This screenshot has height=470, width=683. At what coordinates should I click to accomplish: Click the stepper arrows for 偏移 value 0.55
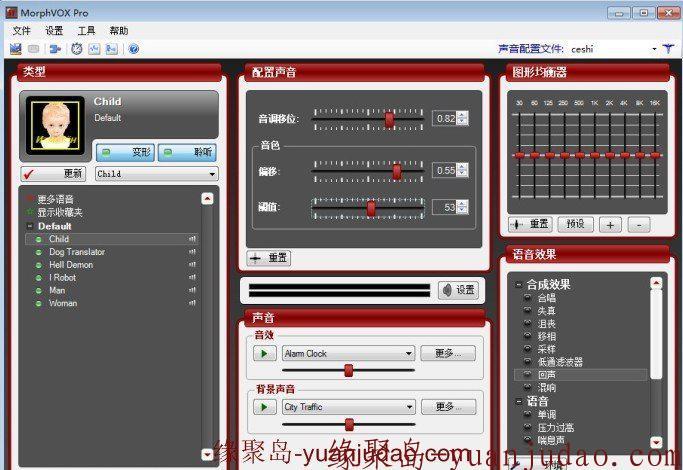tap(463, 170)
